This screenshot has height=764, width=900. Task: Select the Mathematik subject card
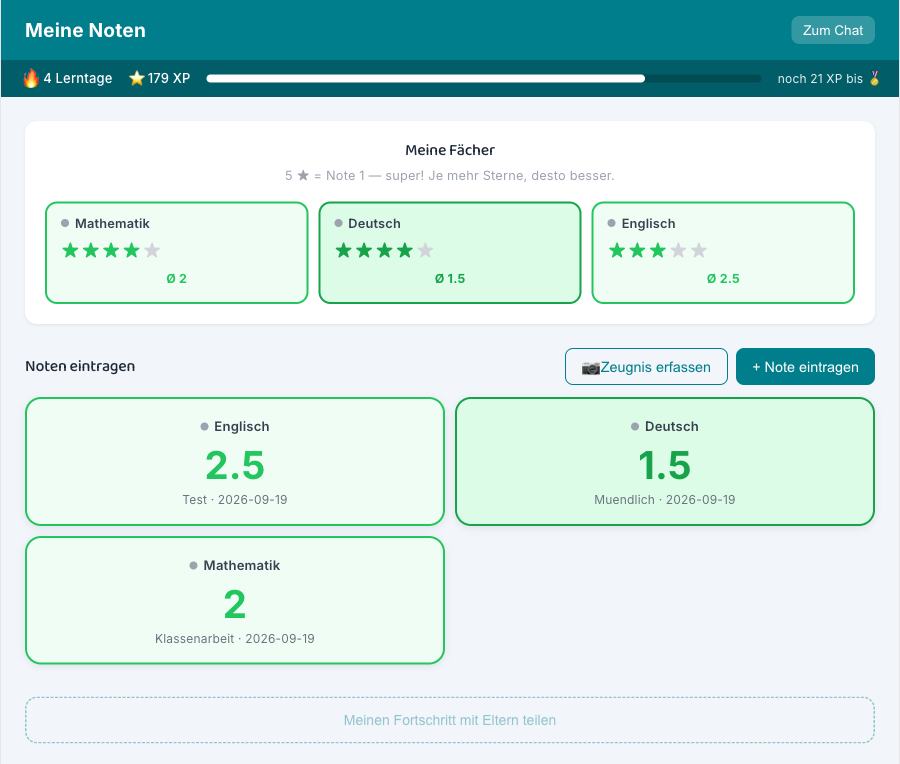(x=177, y=253)
